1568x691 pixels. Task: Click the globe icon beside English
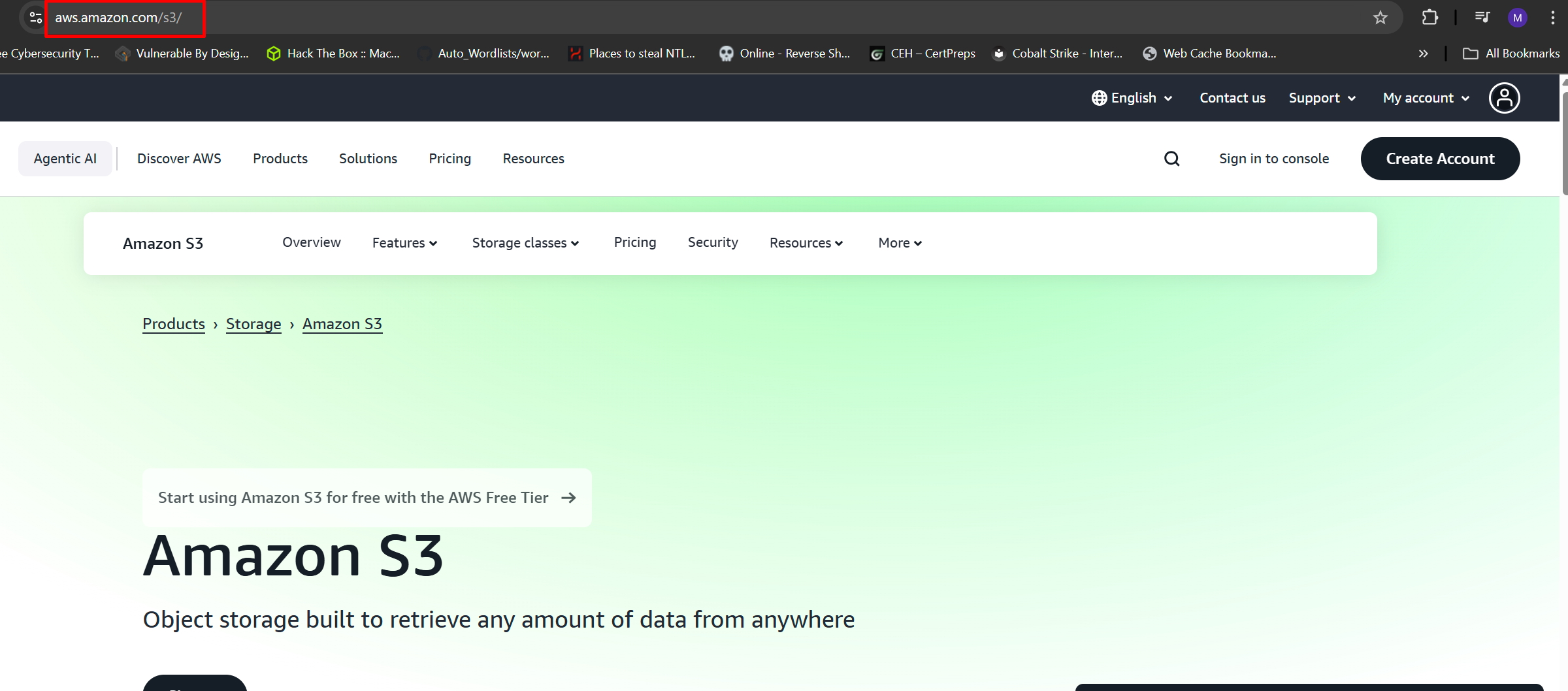[1099, 98]
